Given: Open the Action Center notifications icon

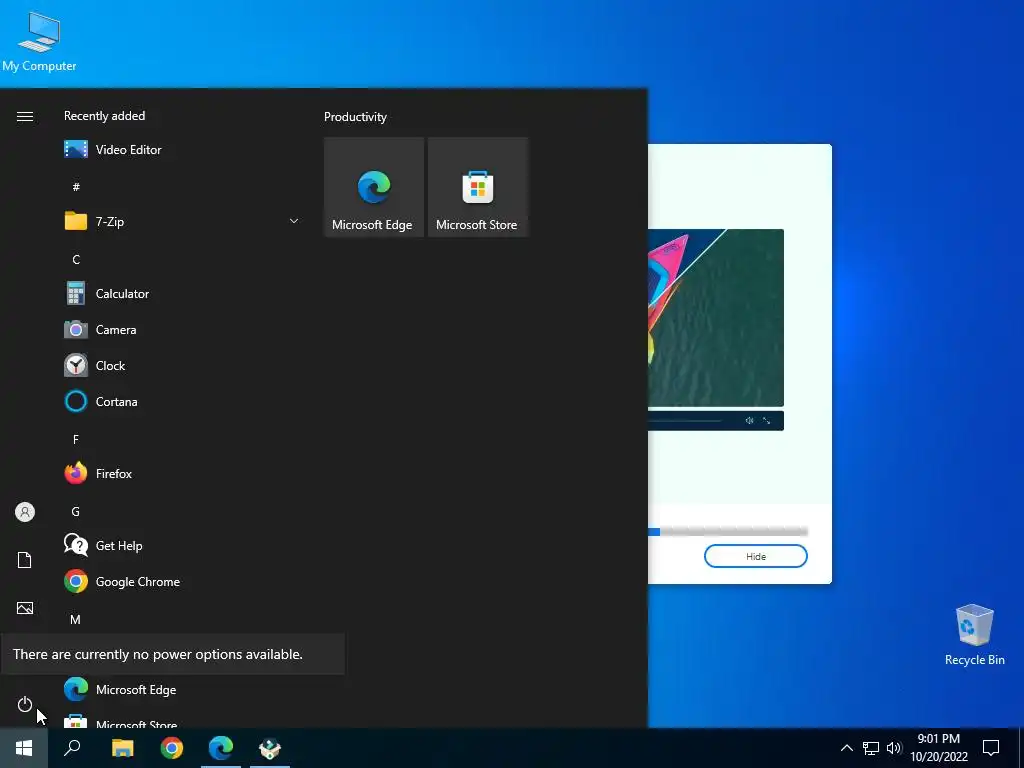Looking at the screenshot, I should pos(991,748).
